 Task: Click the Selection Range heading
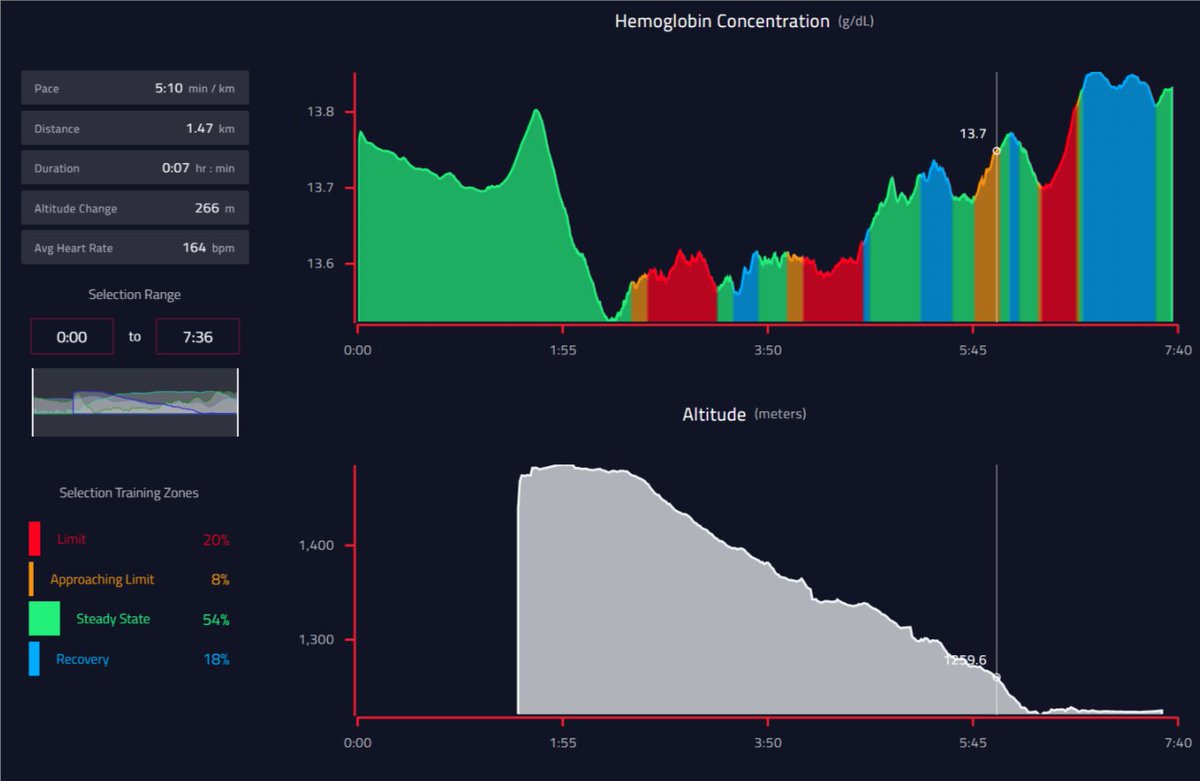pos(135,294)
